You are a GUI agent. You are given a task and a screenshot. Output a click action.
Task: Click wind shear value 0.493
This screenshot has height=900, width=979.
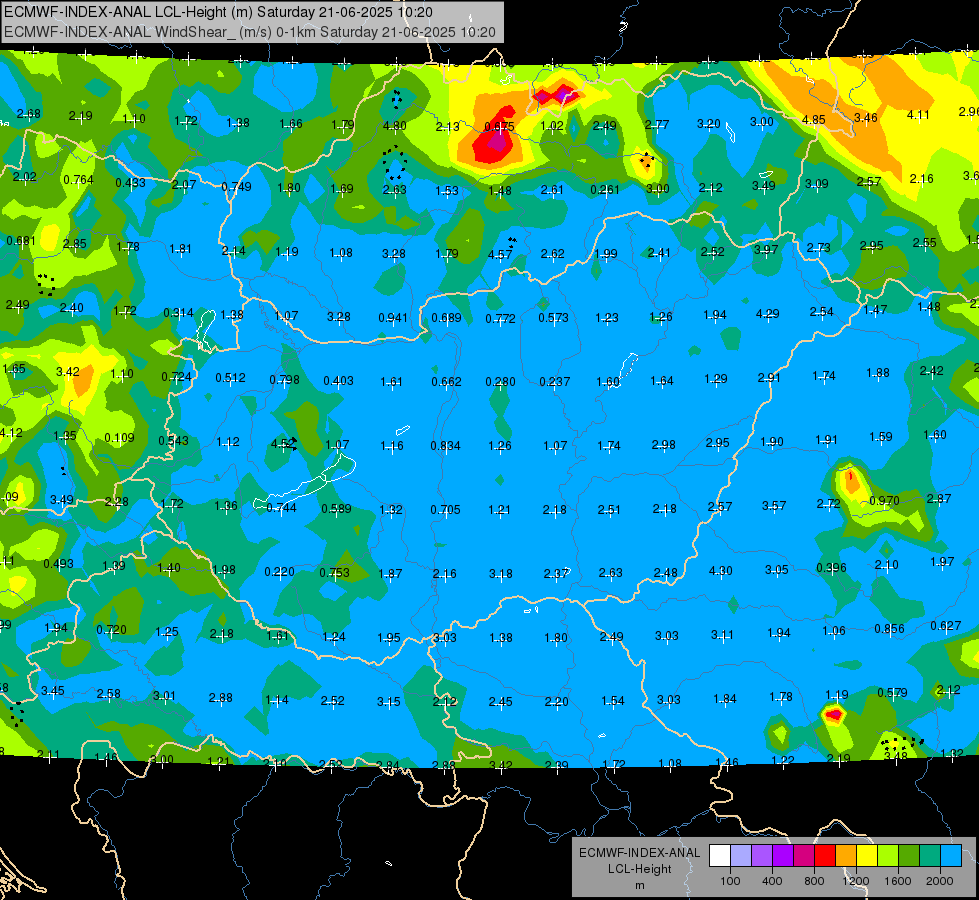click(x=58, y=564)
